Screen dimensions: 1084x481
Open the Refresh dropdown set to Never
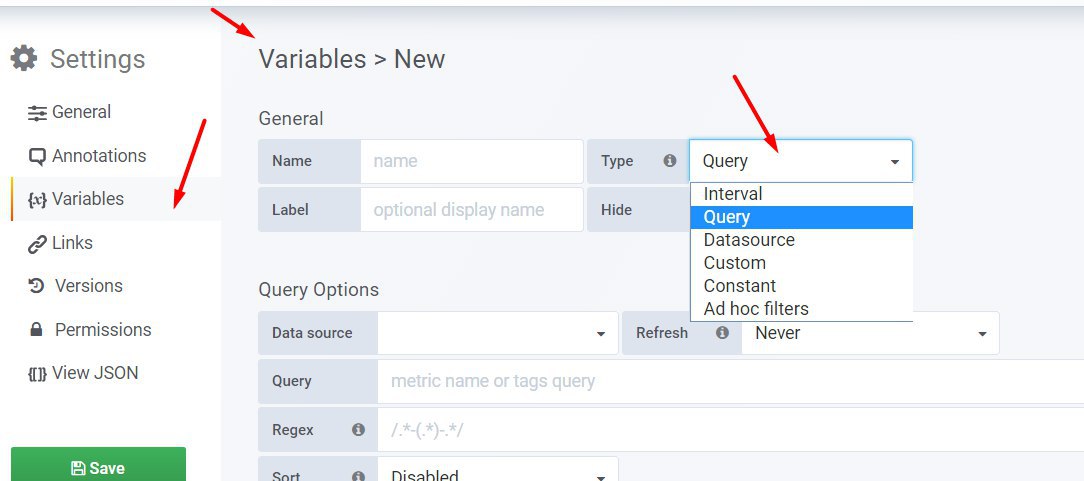coord(870,333)
